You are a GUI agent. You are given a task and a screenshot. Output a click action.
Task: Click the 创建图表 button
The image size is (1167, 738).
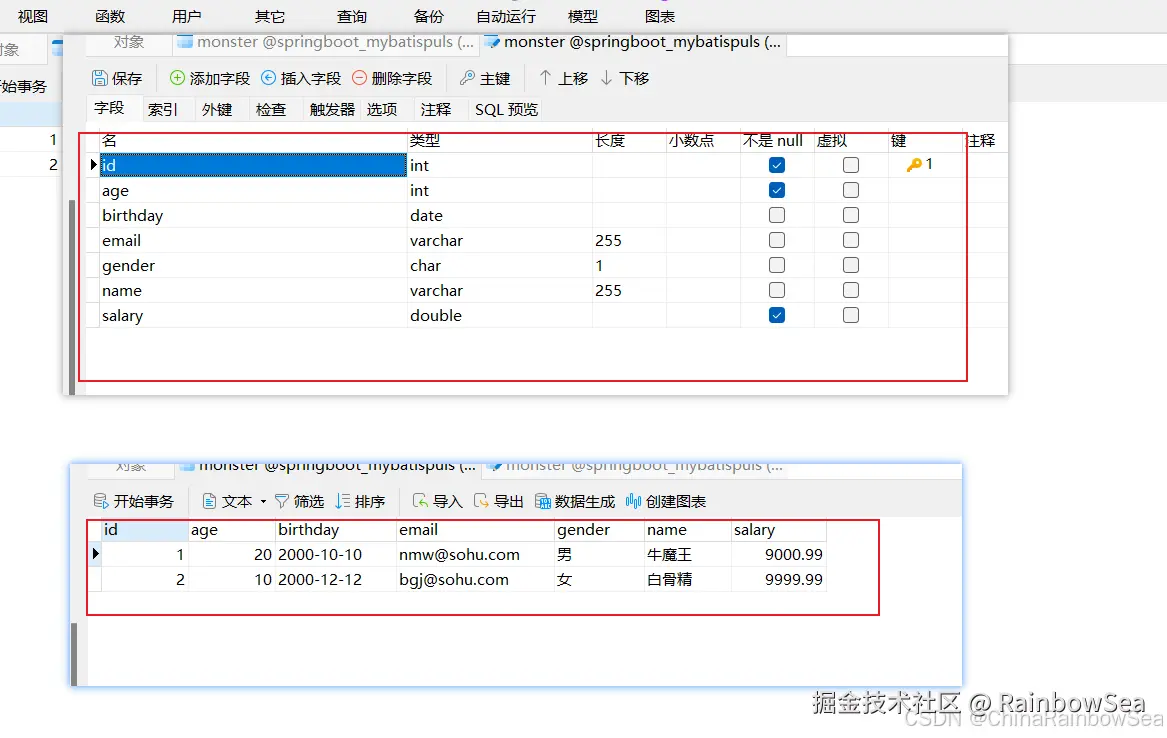click(665, 501)
